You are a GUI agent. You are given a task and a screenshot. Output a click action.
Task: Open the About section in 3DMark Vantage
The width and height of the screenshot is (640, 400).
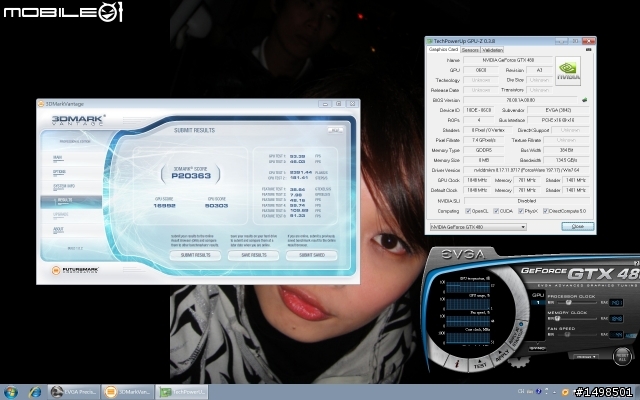(x=58, y=230)
